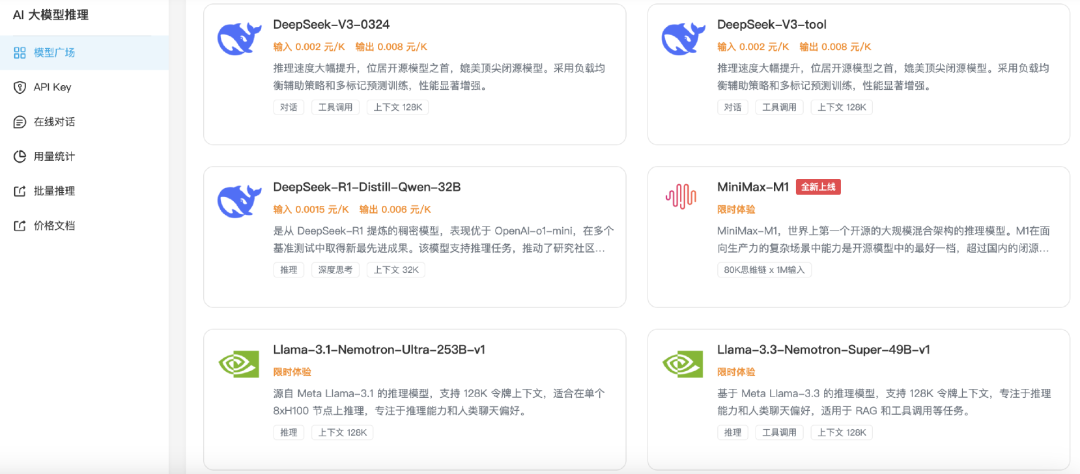
Task: Click the 输入 0.0015 元/K price
Action: [x=311, y=209]
